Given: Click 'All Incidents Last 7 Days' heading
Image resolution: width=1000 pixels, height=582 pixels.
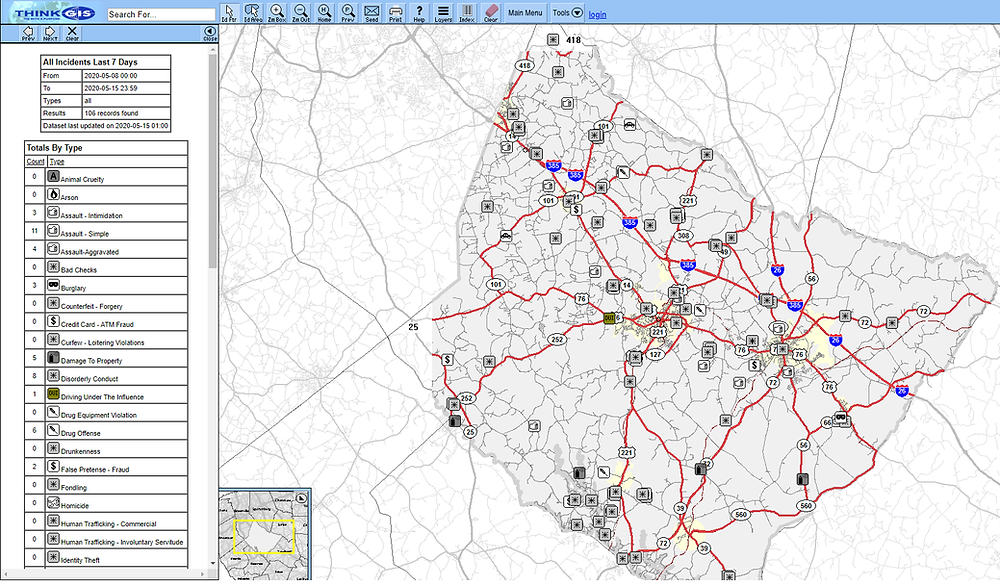Looking at the screenshot, I should [x=90, y=62].
